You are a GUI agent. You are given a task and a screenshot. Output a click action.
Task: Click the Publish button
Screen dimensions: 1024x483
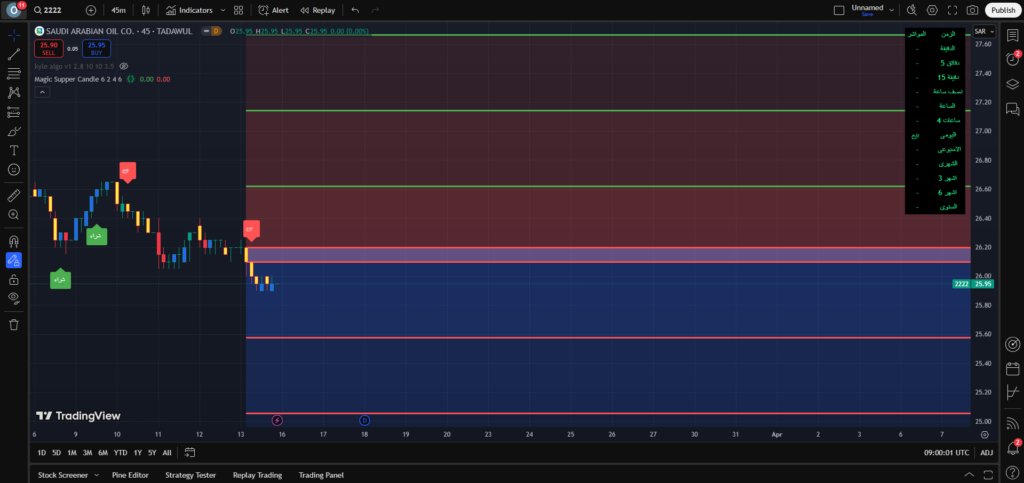coord(1002,10)
